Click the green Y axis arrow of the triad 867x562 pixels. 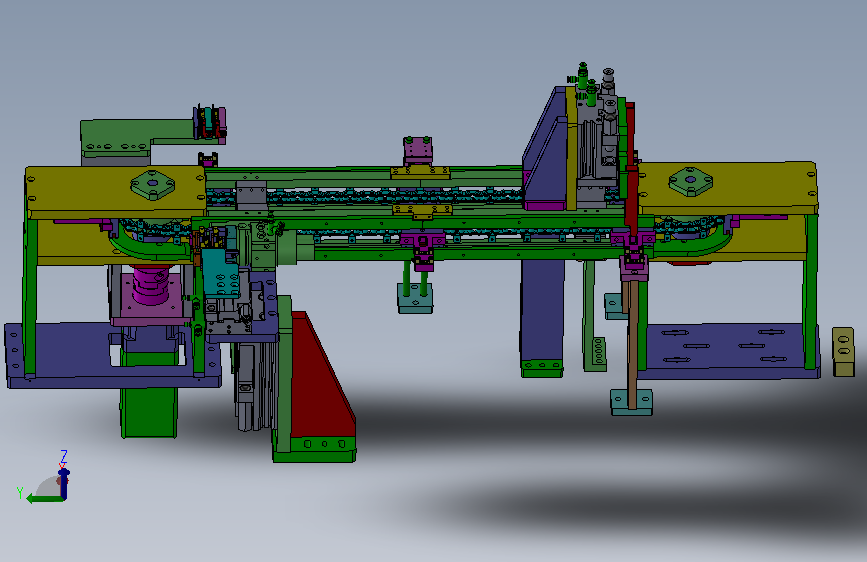(44, 499)
